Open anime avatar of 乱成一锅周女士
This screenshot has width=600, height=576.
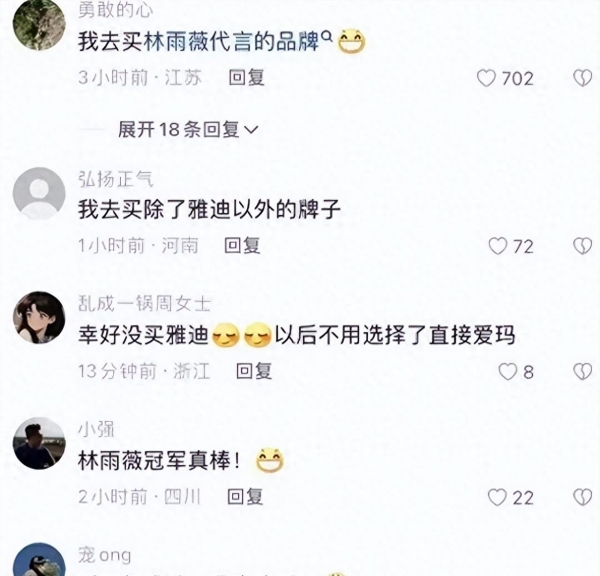pyautogui.click(x=39, y=318)
